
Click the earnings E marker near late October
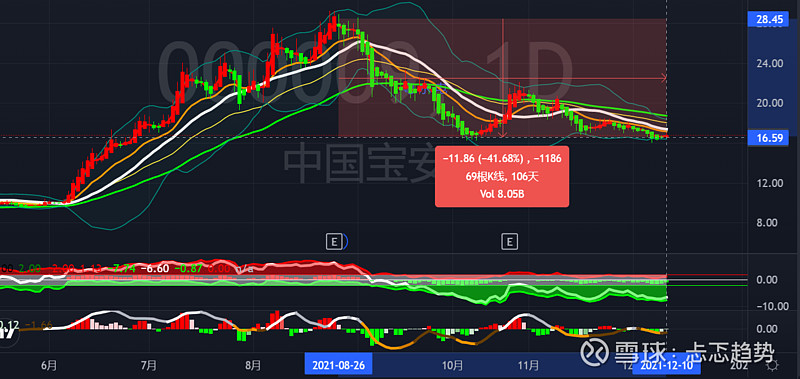click(509, 241)
